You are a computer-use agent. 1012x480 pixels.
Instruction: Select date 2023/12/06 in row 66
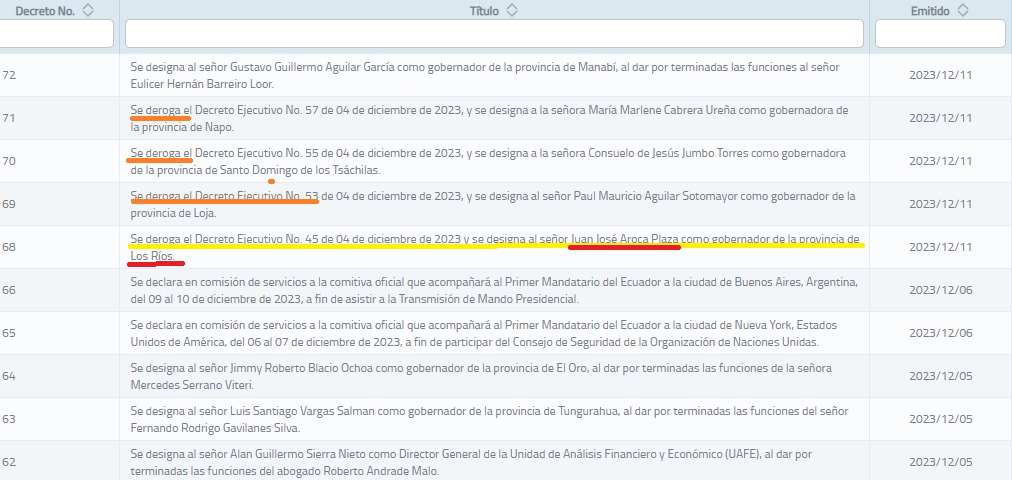tap(940, 290)
